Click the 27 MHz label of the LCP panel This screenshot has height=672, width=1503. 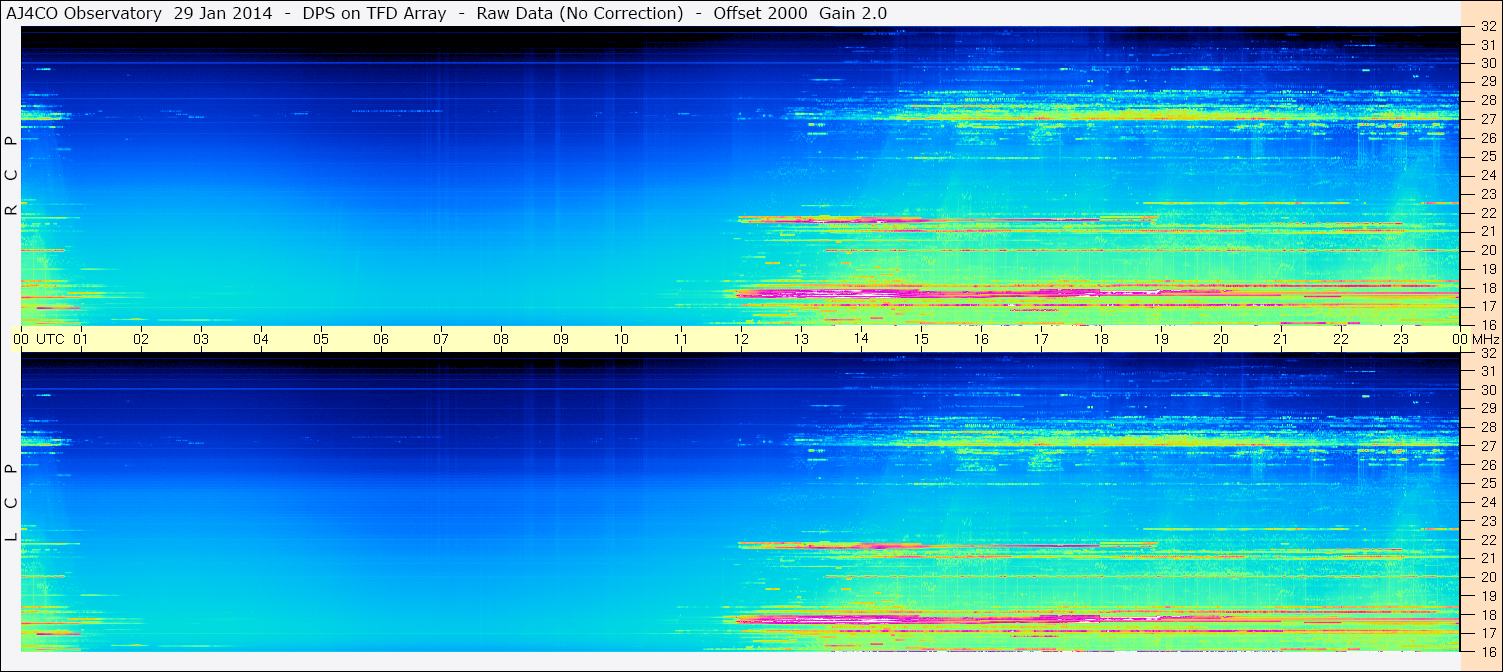tap(1487, 446)
